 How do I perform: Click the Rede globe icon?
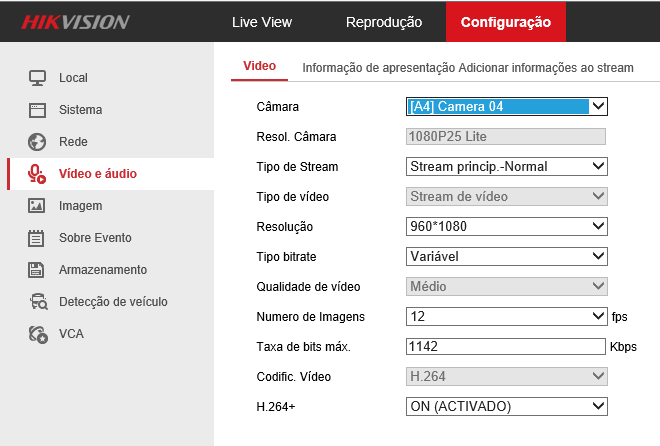pos(37,142)
